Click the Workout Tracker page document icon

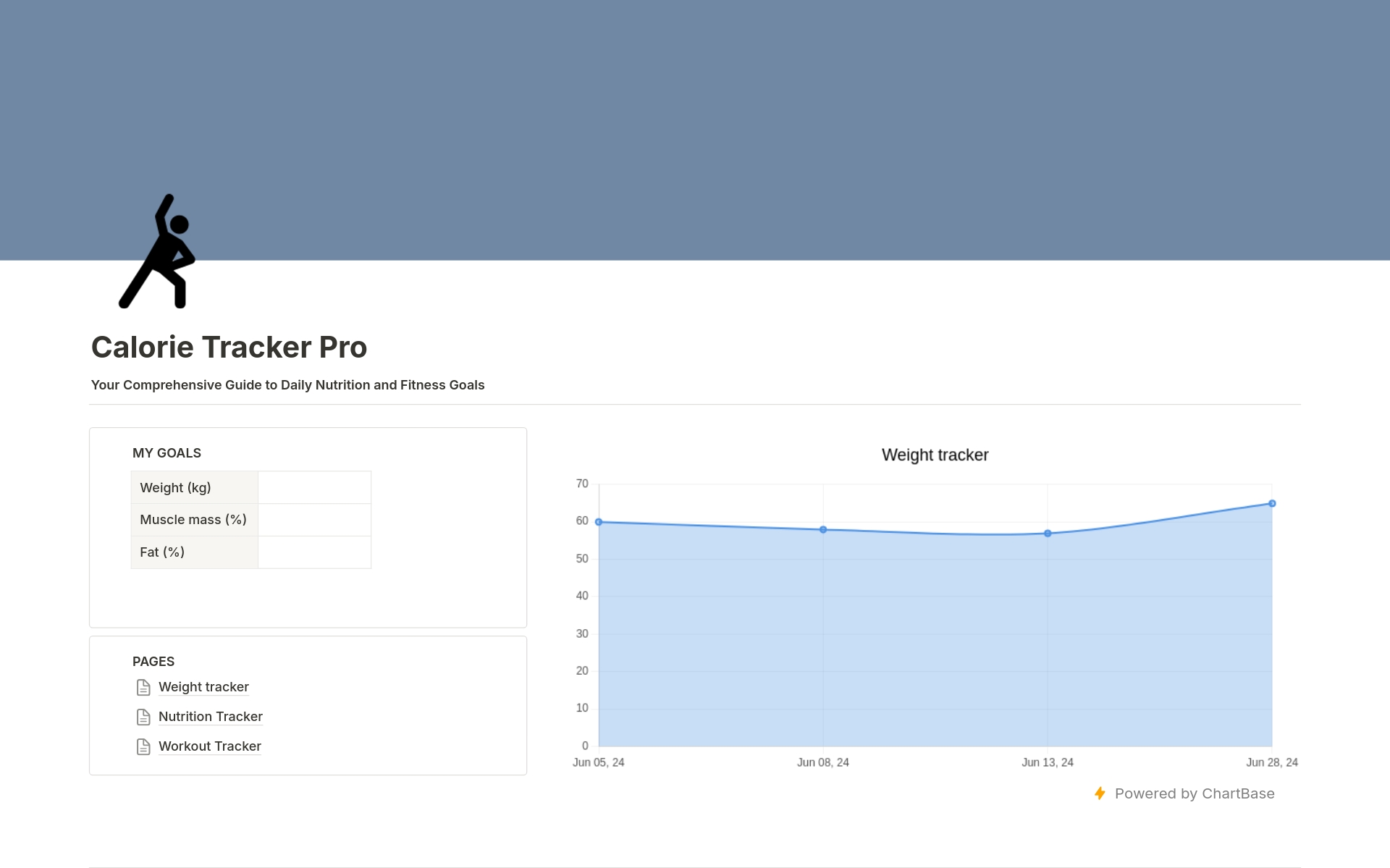pos(143,746)
